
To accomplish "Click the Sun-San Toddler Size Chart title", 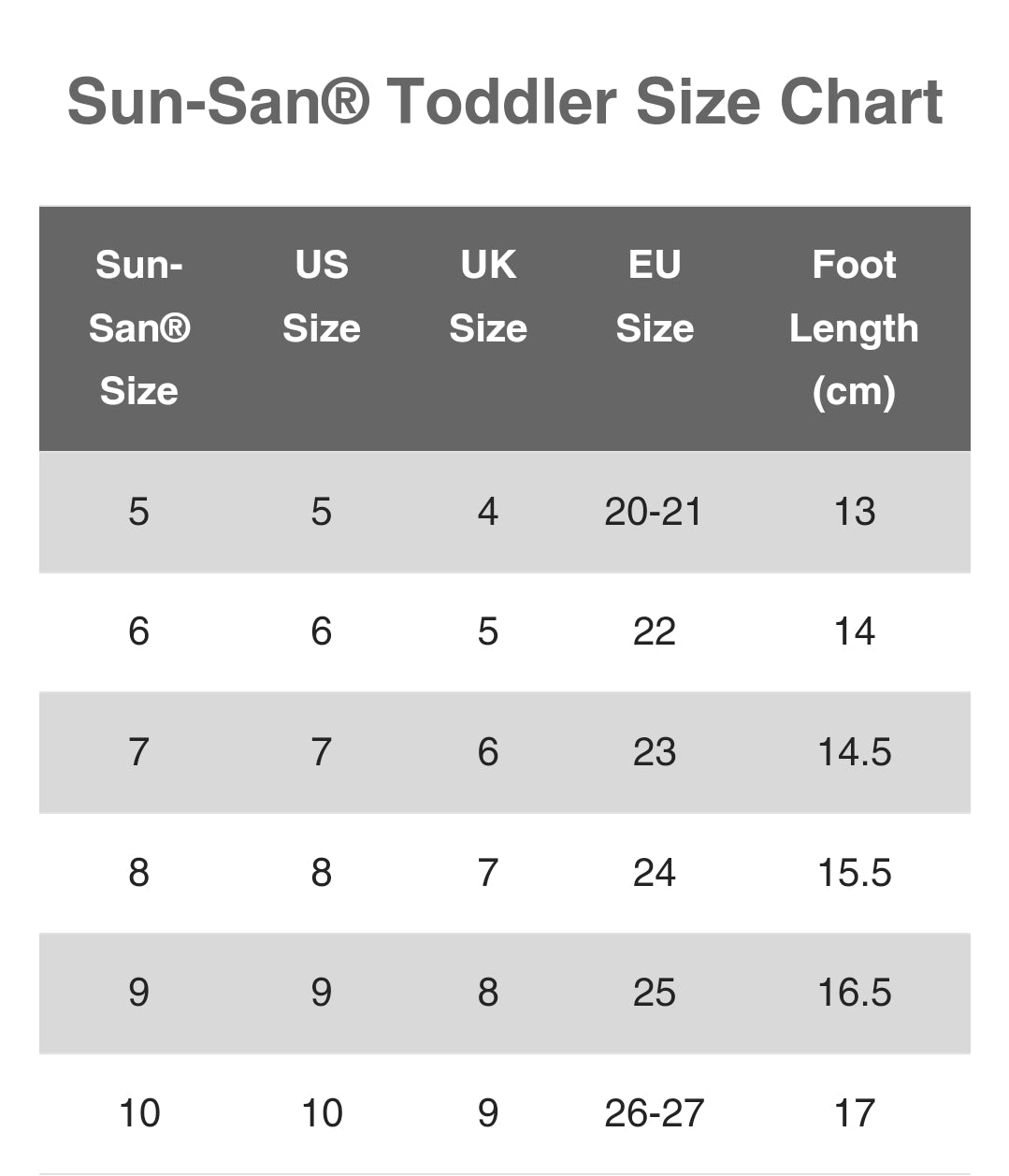I will [504, 101].
